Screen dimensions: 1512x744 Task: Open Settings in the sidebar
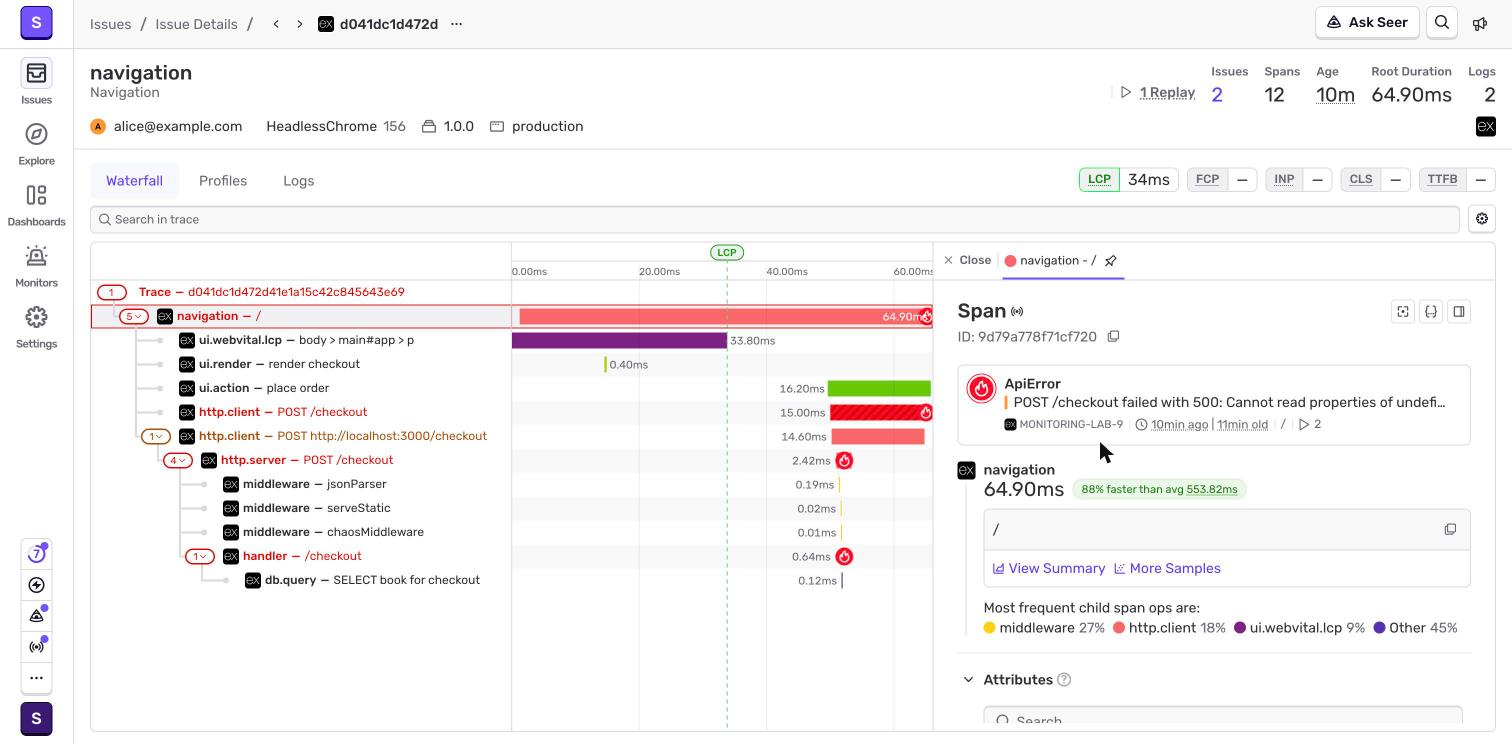(x=36, y=317)
